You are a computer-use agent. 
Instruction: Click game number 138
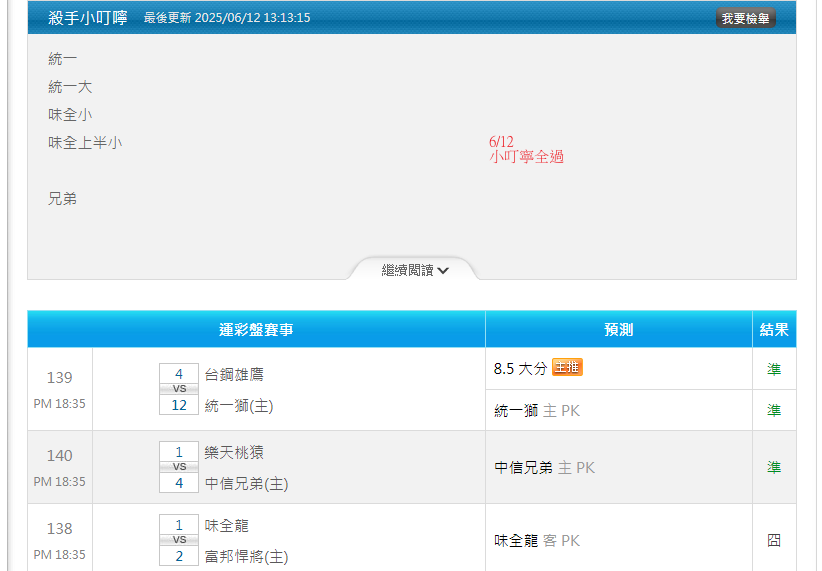(59, 529)
